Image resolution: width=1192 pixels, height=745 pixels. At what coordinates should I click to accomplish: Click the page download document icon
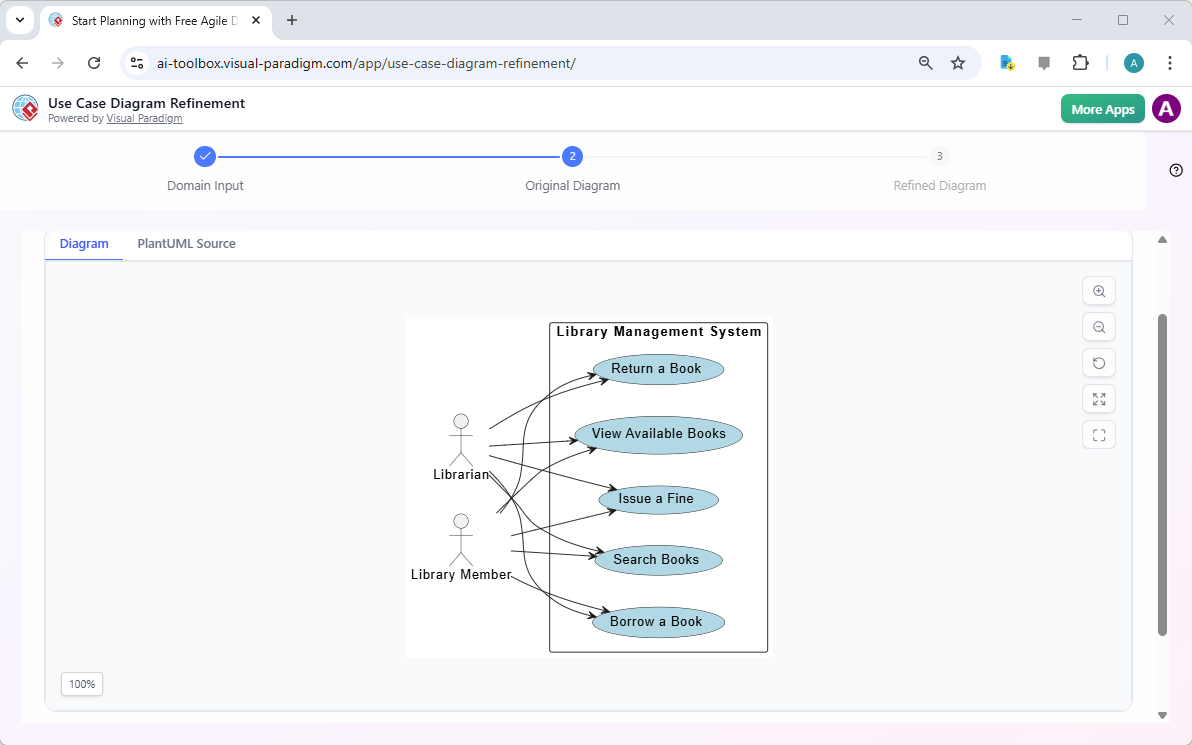click(1007, 62)
